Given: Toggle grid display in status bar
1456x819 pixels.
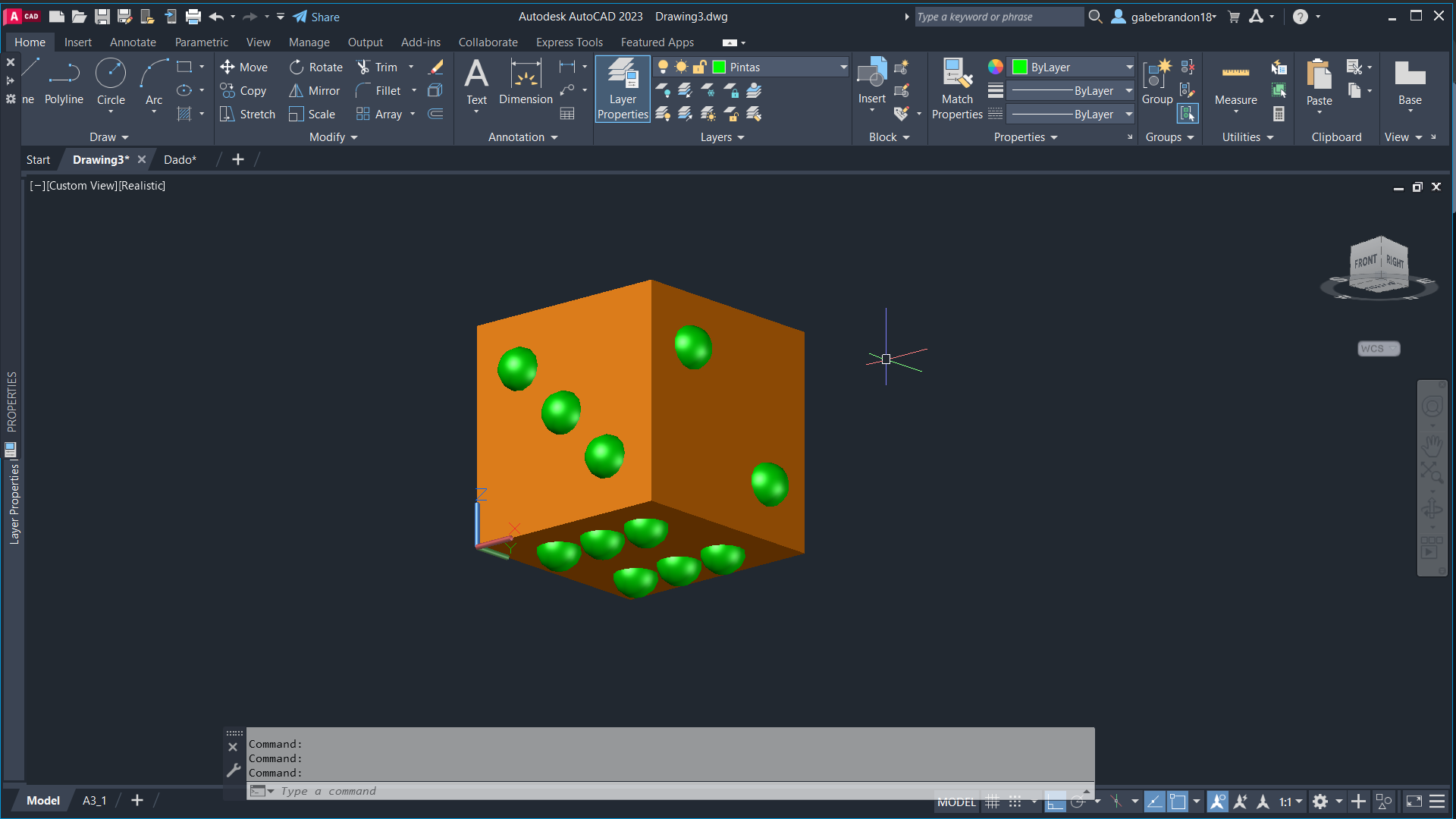Looking at the screenshot, I should tap(992, 802).
